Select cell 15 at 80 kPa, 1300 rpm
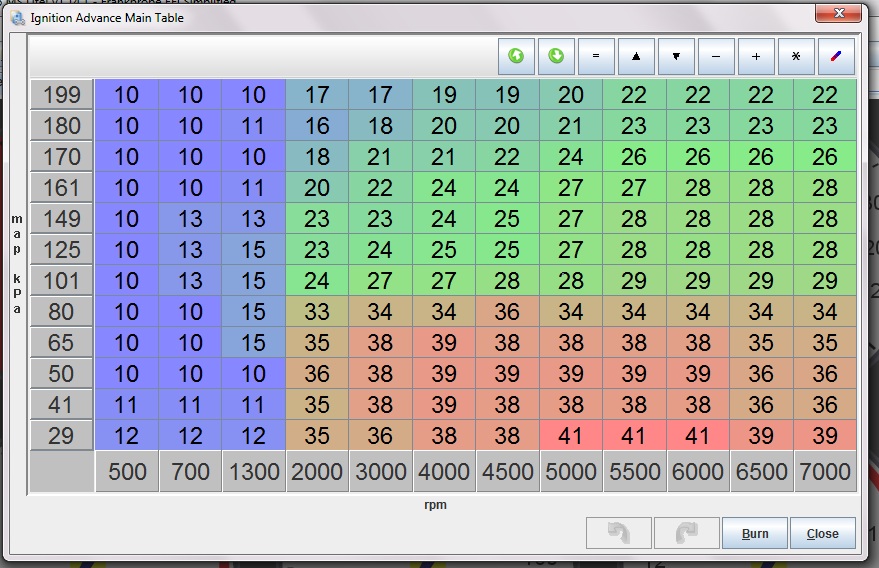 [253, 312]
